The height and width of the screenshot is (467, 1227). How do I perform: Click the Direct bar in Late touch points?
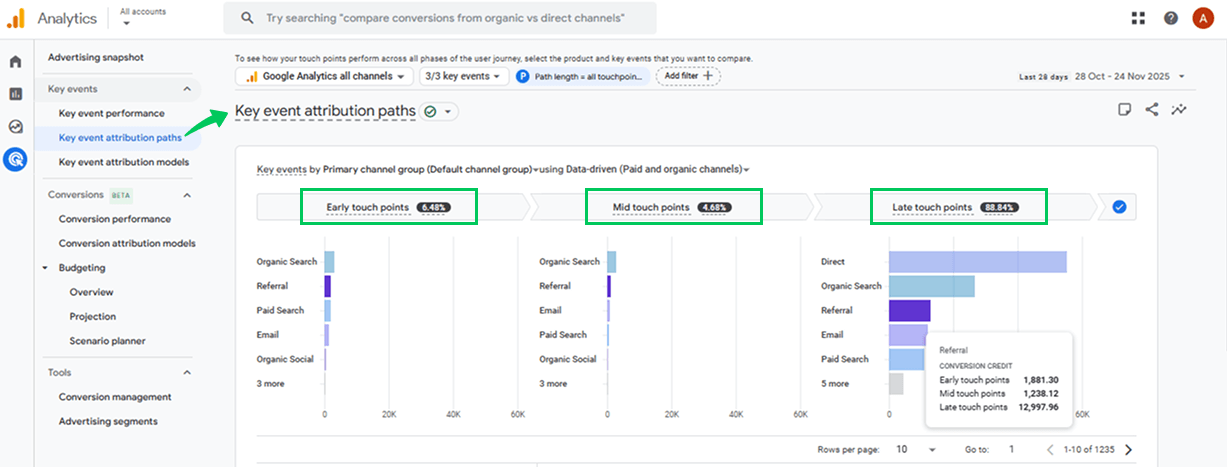[x=977, y=262]
